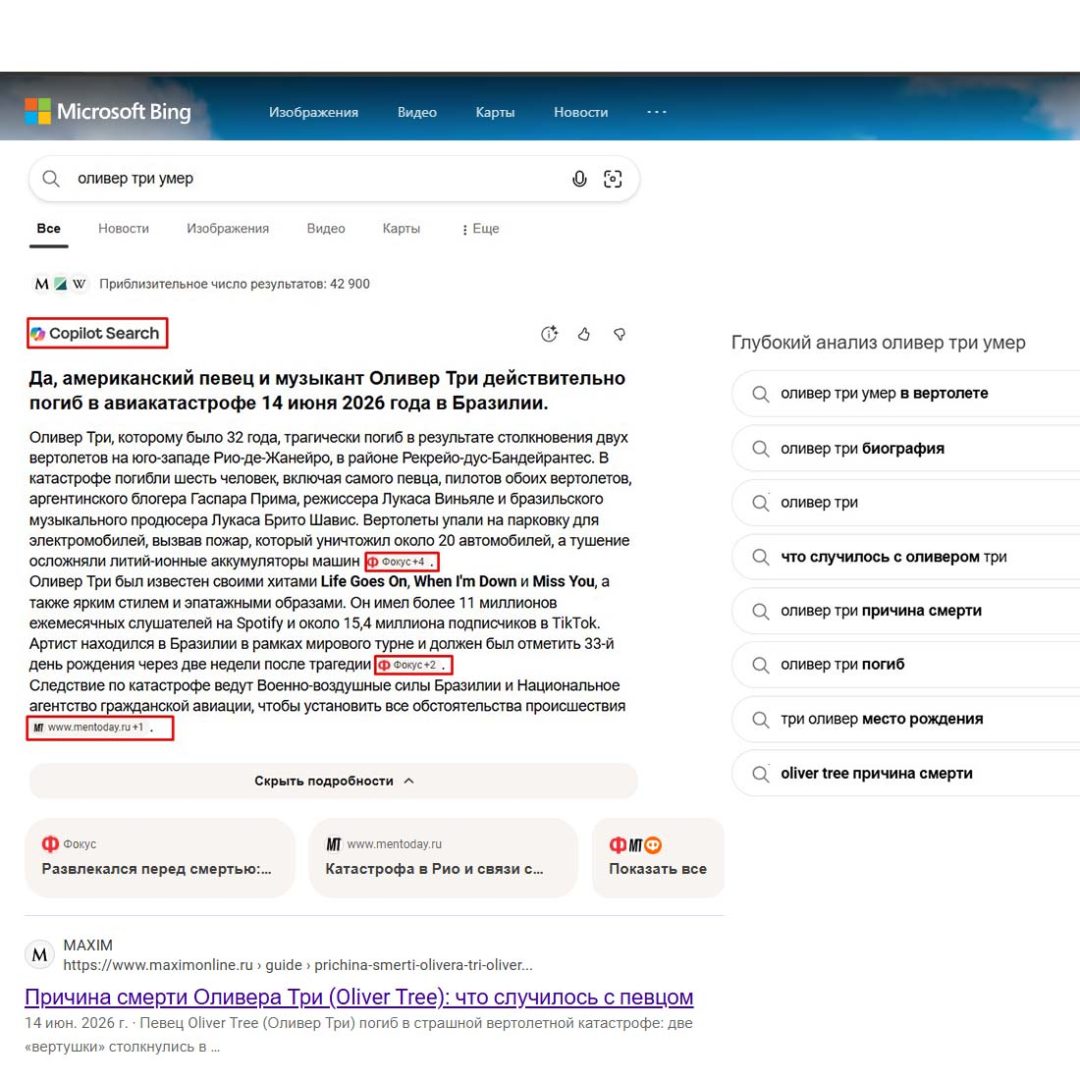Open mentoday card Катастрофа в Рио

click(443, 858)
